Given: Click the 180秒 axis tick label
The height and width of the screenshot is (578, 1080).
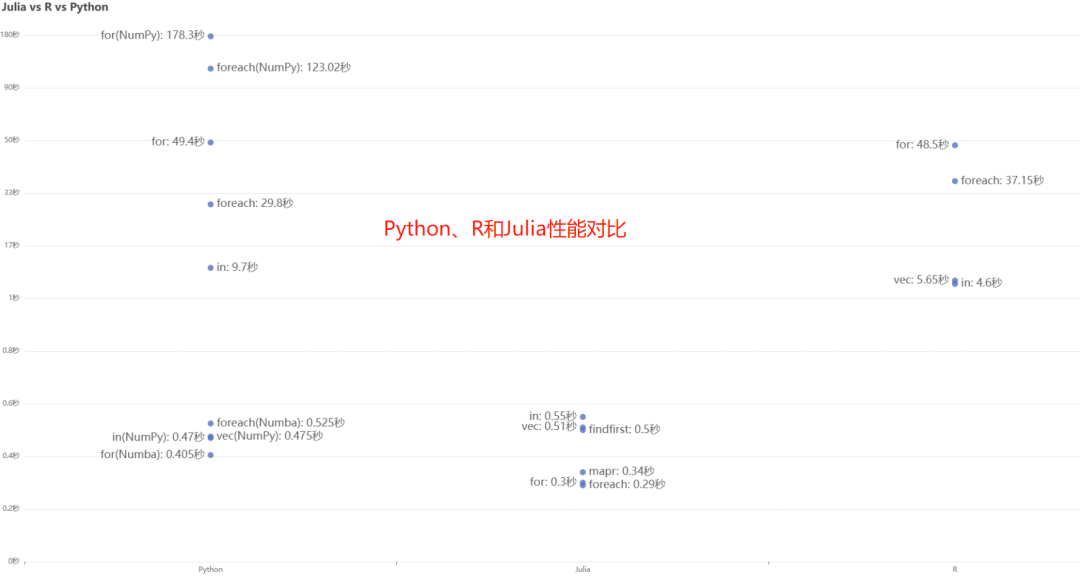Looking at the screenshot, I should [9, 33].
